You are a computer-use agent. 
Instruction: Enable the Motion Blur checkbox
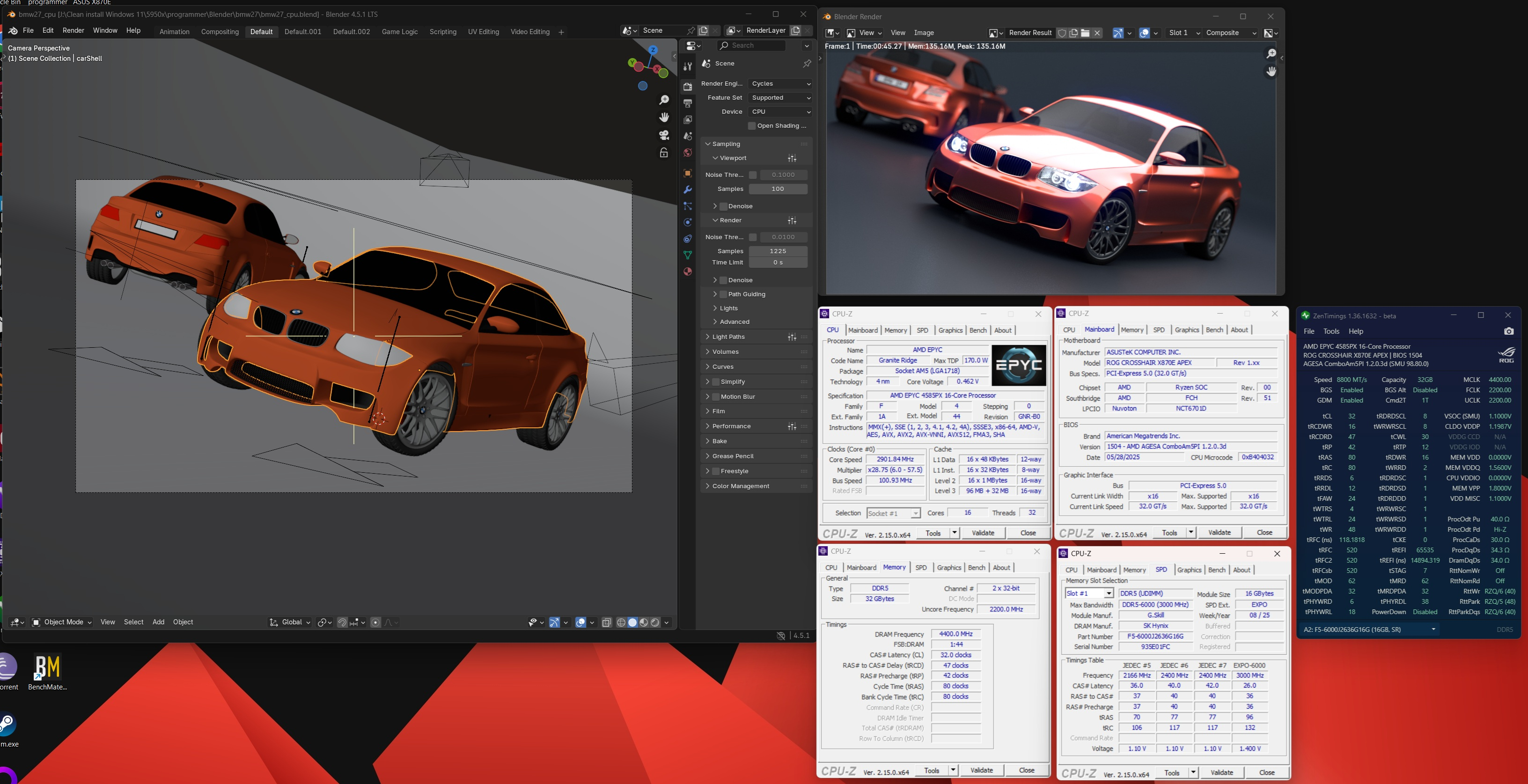716,397
